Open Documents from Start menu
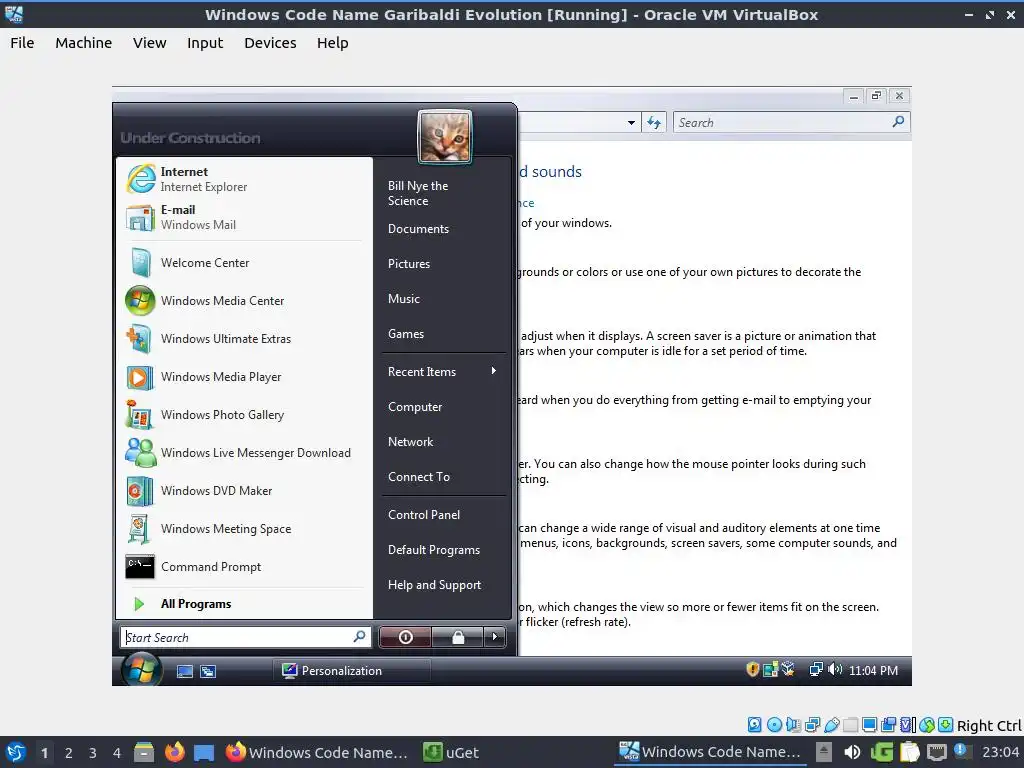This screenshot has height=768, width=1024. tap(443, 229)
